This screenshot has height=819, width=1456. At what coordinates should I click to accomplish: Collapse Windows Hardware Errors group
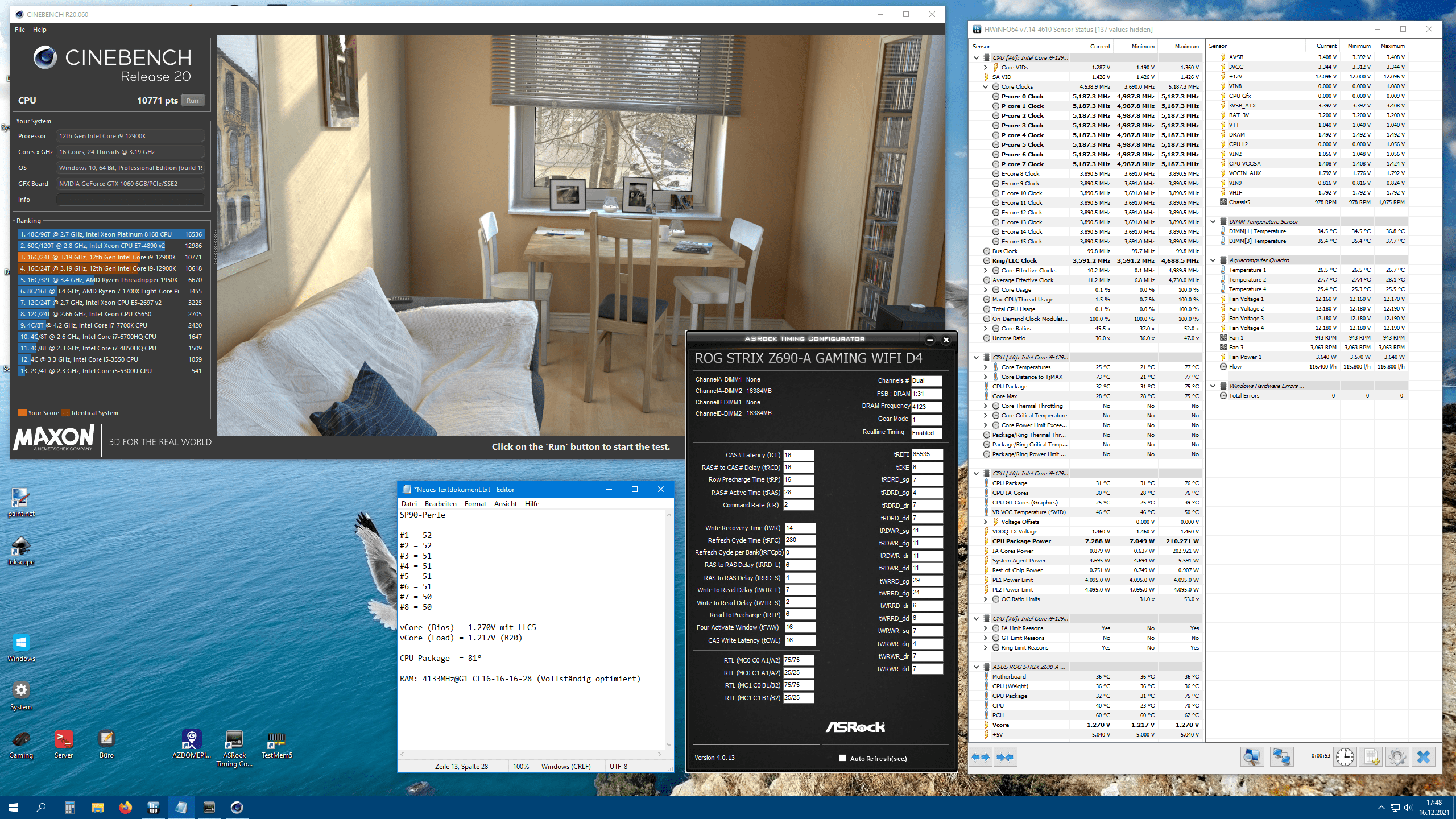1213,386
